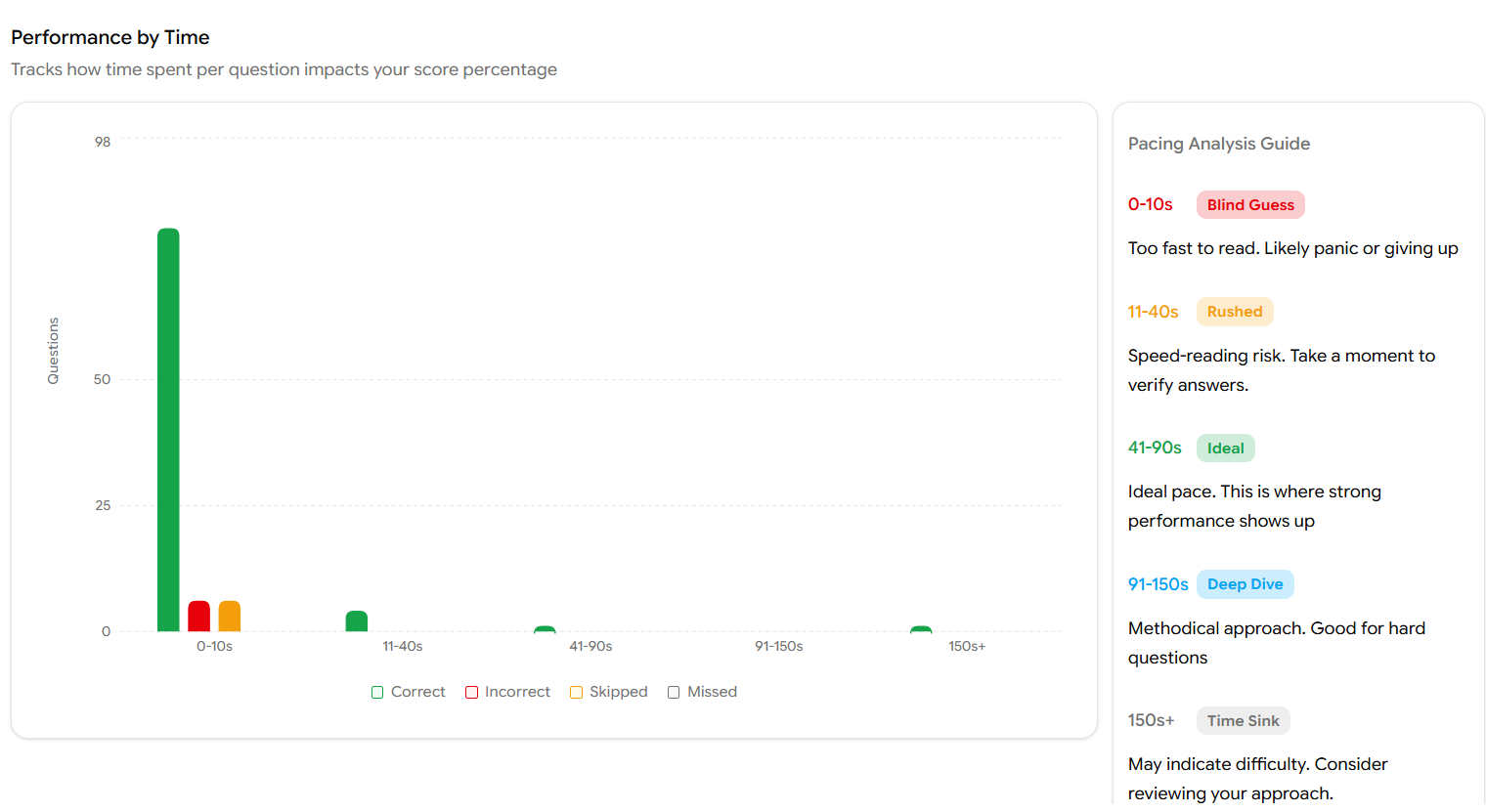Select the small green bar above 41-90s
This screenshot has width=1486, height=812.
(x=545, y=629)
